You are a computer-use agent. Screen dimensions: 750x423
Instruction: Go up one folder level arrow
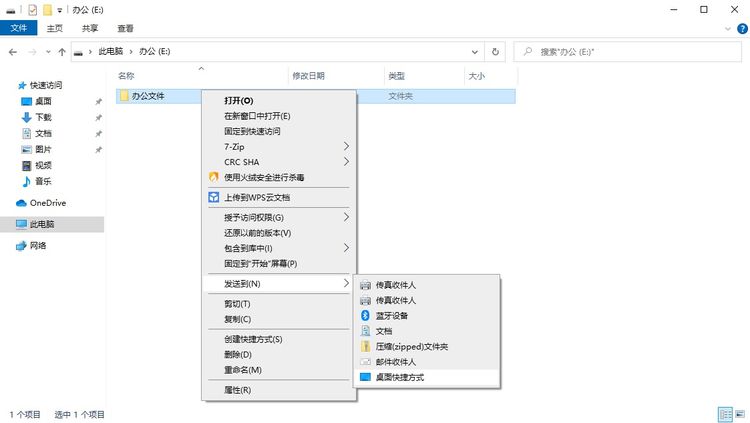point(62,51)
